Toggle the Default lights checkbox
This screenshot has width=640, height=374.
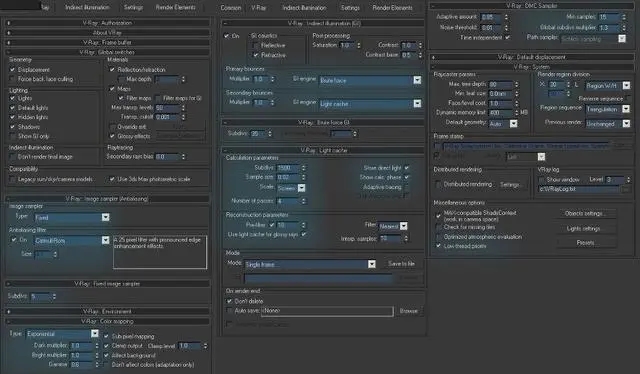[x=13, y=108]
